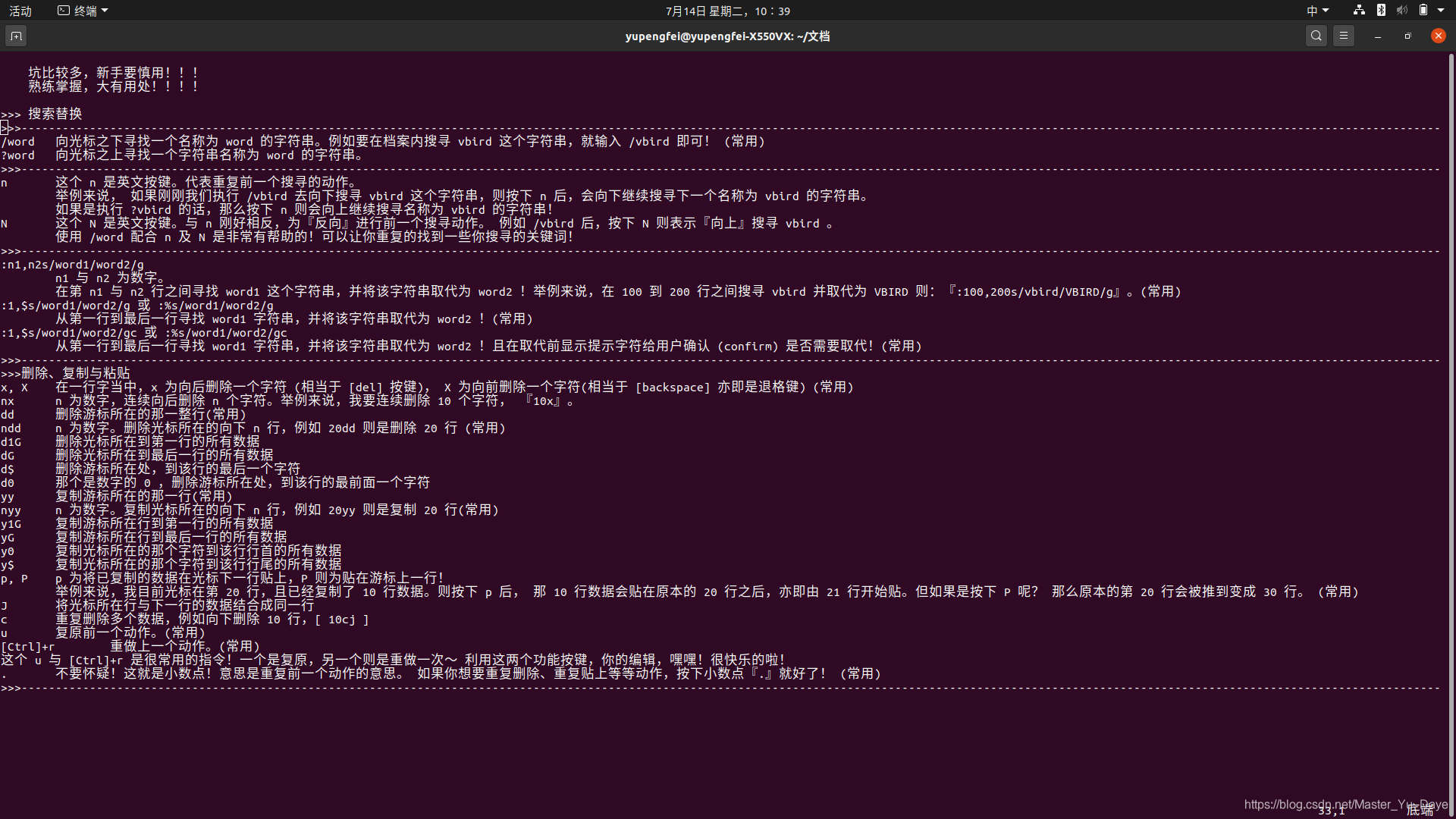This screenshot has height=819, width=1456.
Task: Click the 'nx' command entry
Action: (8, 401)
